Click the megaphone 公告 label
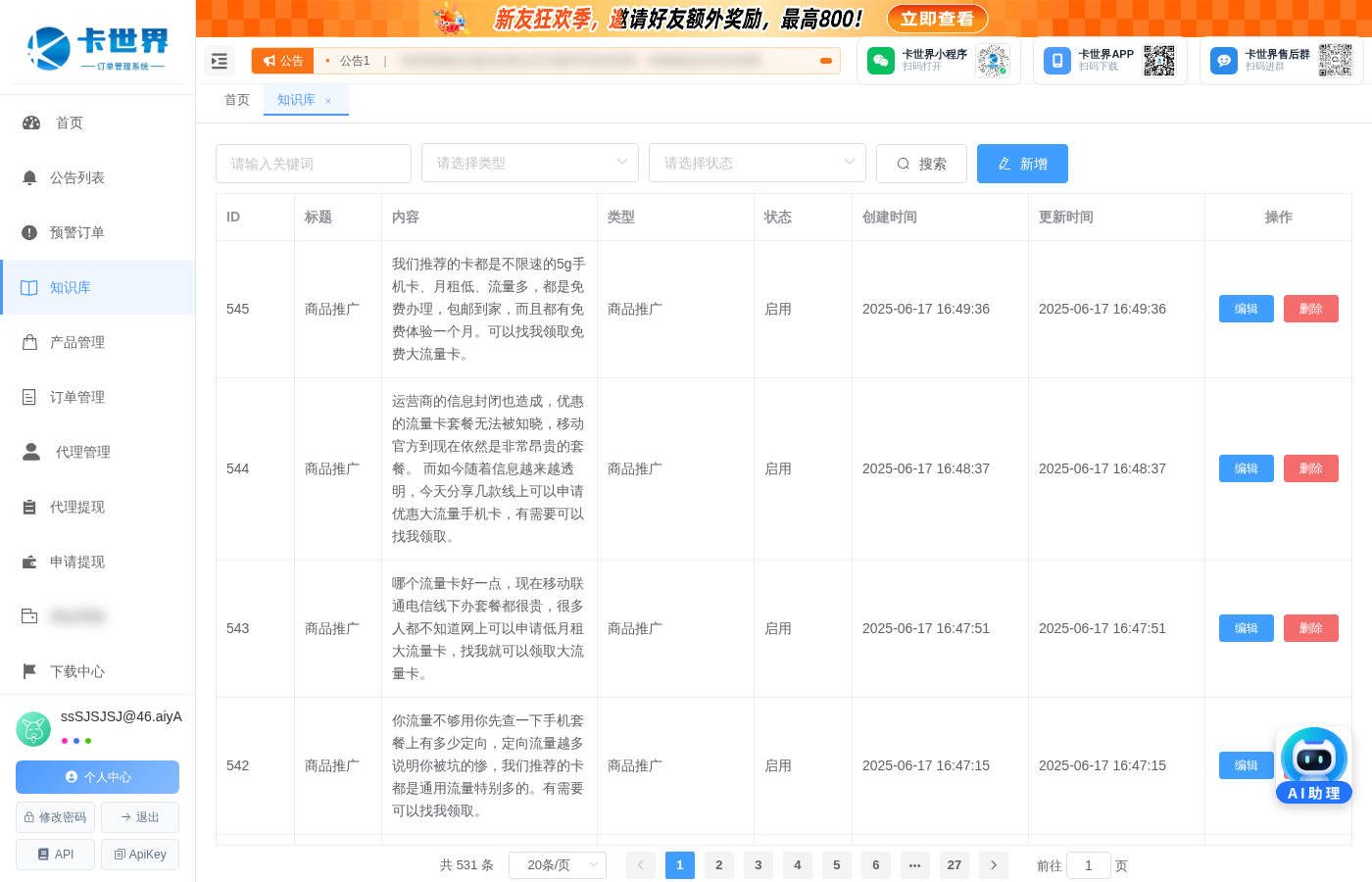The width and height of the screenshot is (1372, 882). point(283,61)
